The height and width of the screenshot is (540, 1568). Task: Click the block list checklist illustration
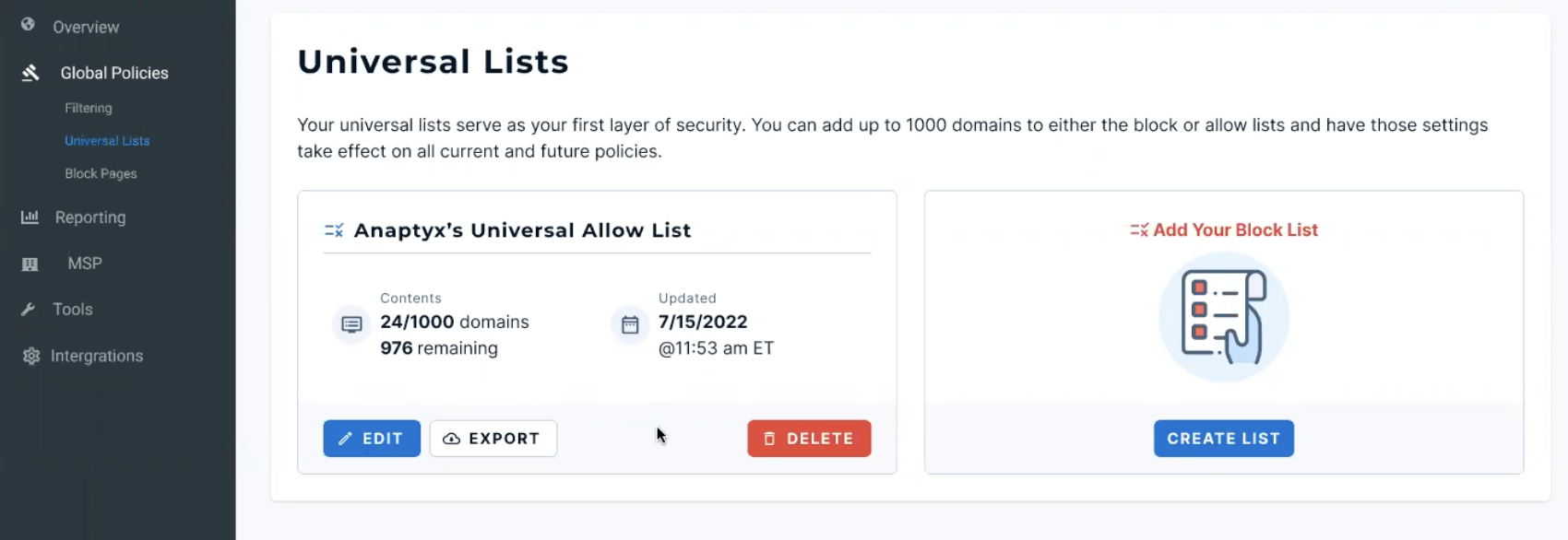tap(1224, 317)
